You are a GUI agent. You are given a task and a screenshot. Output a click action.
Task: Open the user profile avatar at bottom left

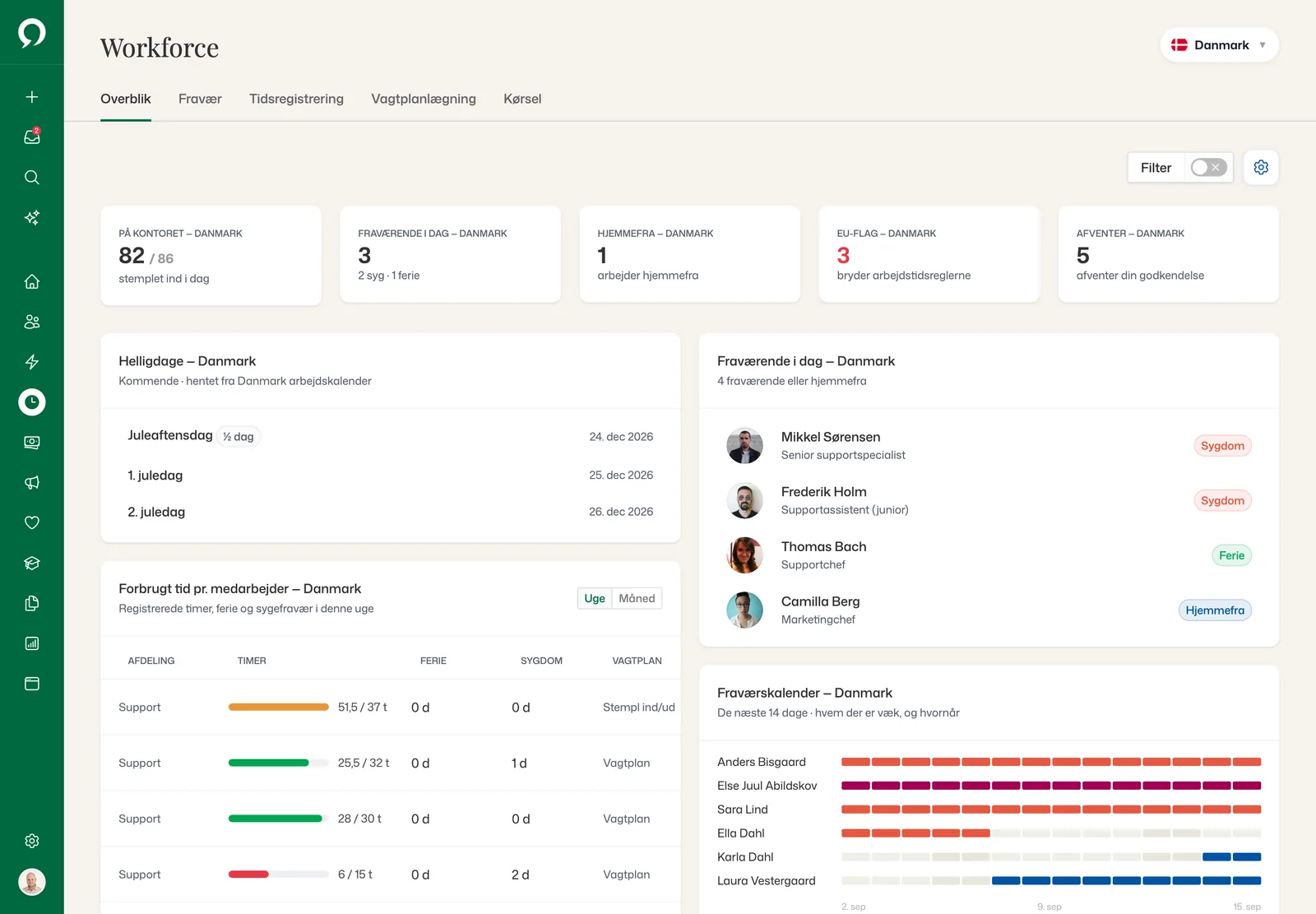(x=32, y=882)
